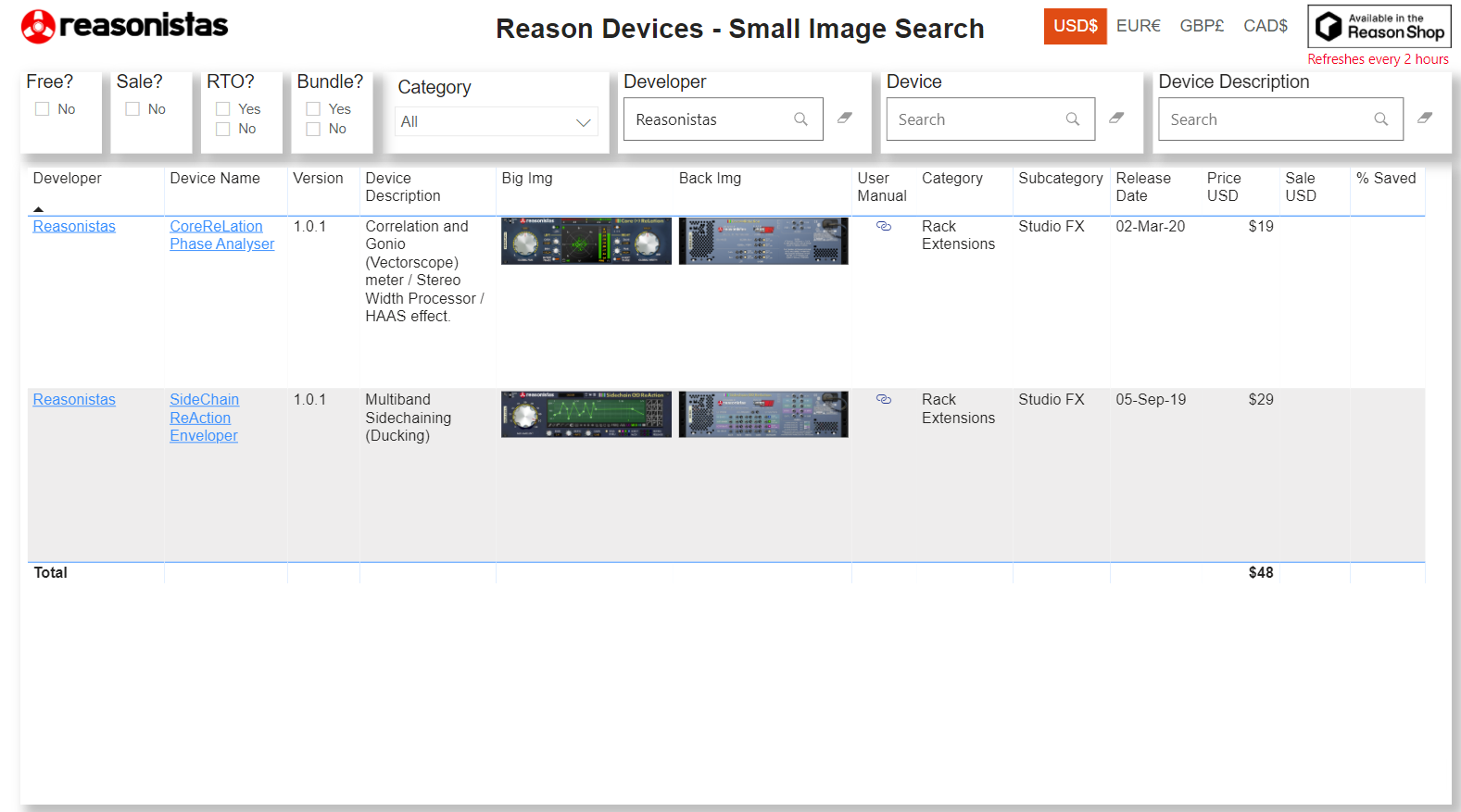The width and height of the screenshot is (1461, 812).
Task: Click search magnifier in Developer field
Action: tap(800, 119)
